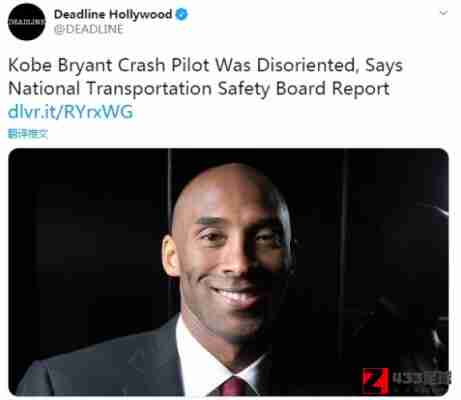461x400 pixels.
Task: Click 'National Transportation Safety Board Report' text
Action: tap(199, 89)
